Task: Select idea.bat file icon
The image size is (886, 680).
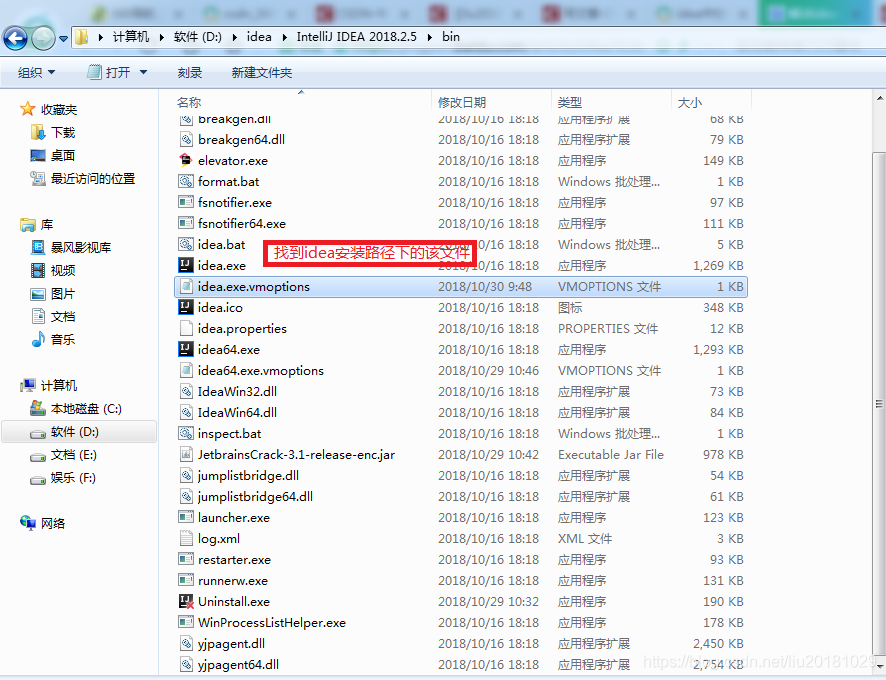Action: (186, 244)
